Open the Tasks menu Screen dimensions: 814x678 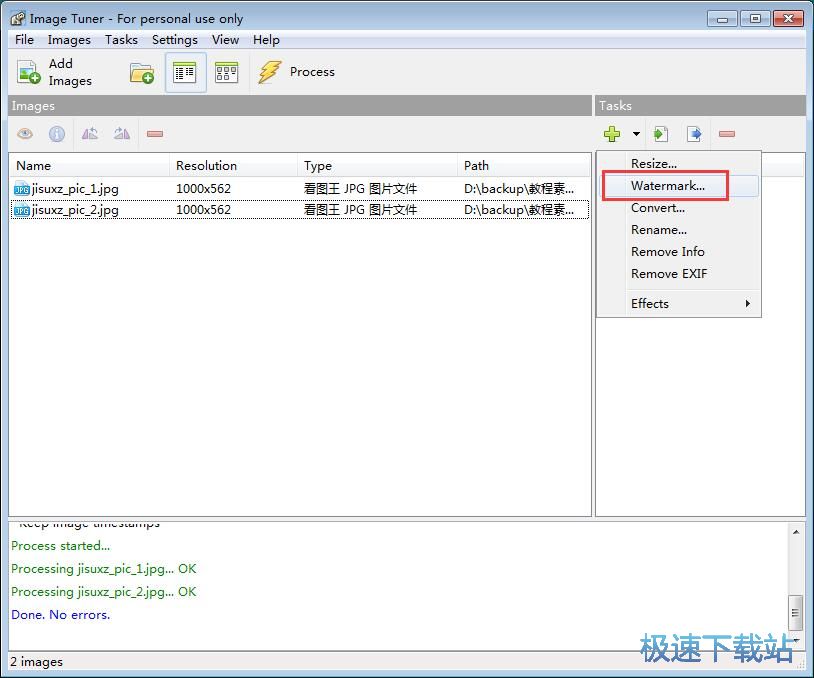point(121,40)
